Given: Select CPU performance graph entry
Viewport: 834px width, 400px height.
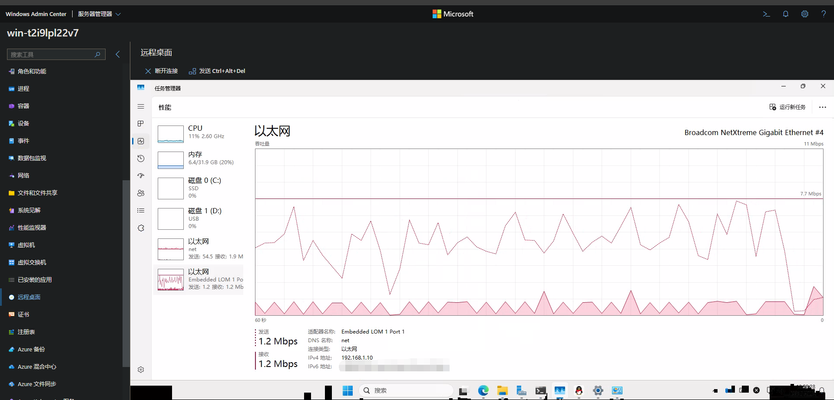Looking at the screenshot, I should coord(198,133).
